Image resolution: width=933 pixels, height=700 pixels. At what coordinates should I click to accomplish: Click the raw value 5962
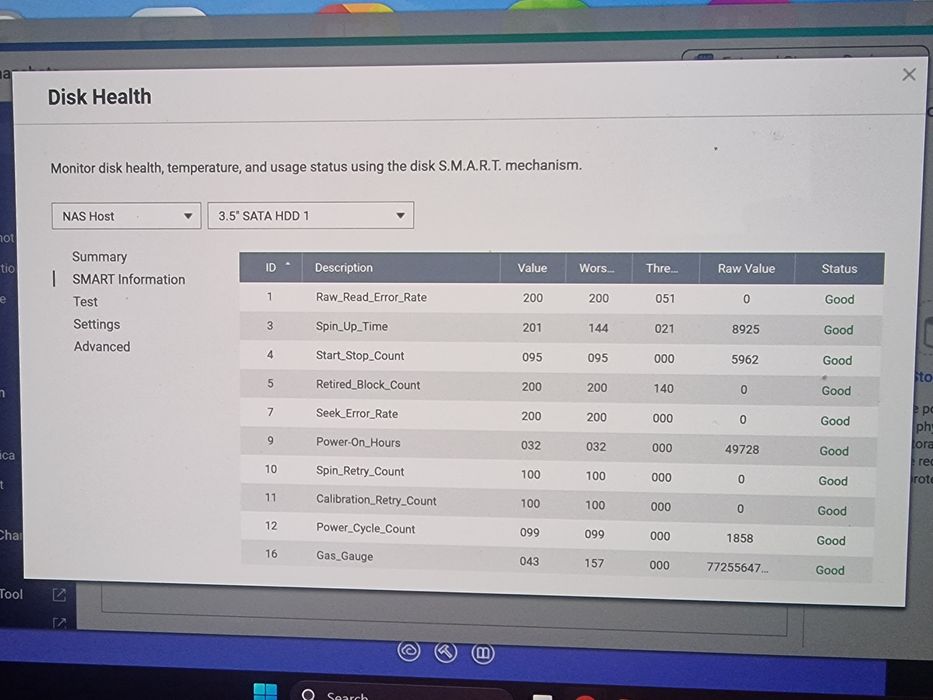(x=744, y=360)
